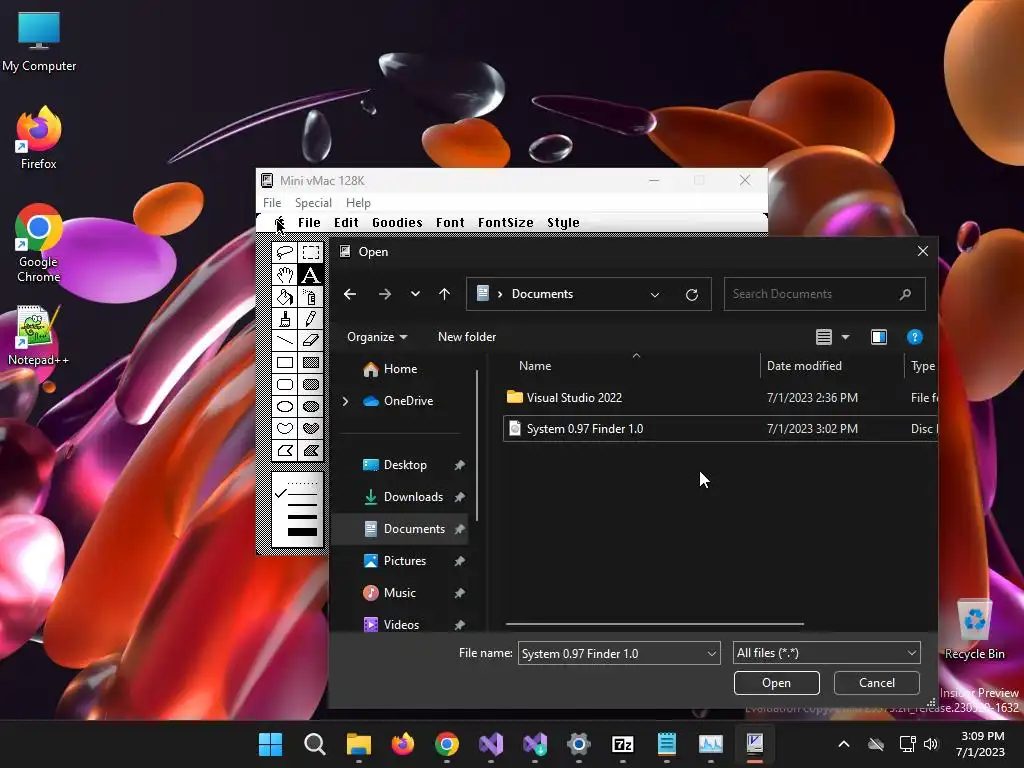Viewport: 1024px width, 768px height.
Task: Open Firefox from the desktop shortcut
Action: (x=39, y=138)
